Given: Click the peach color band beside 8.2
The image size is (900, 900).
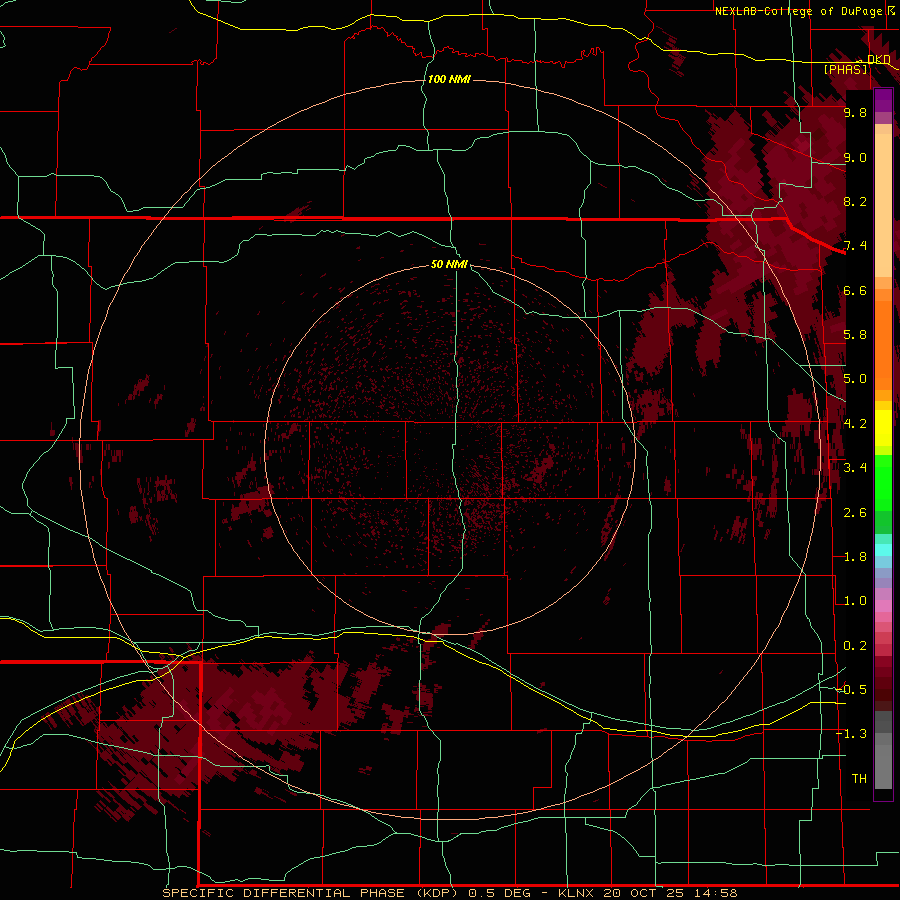Looking at the screenshot, I should [883, 205].
